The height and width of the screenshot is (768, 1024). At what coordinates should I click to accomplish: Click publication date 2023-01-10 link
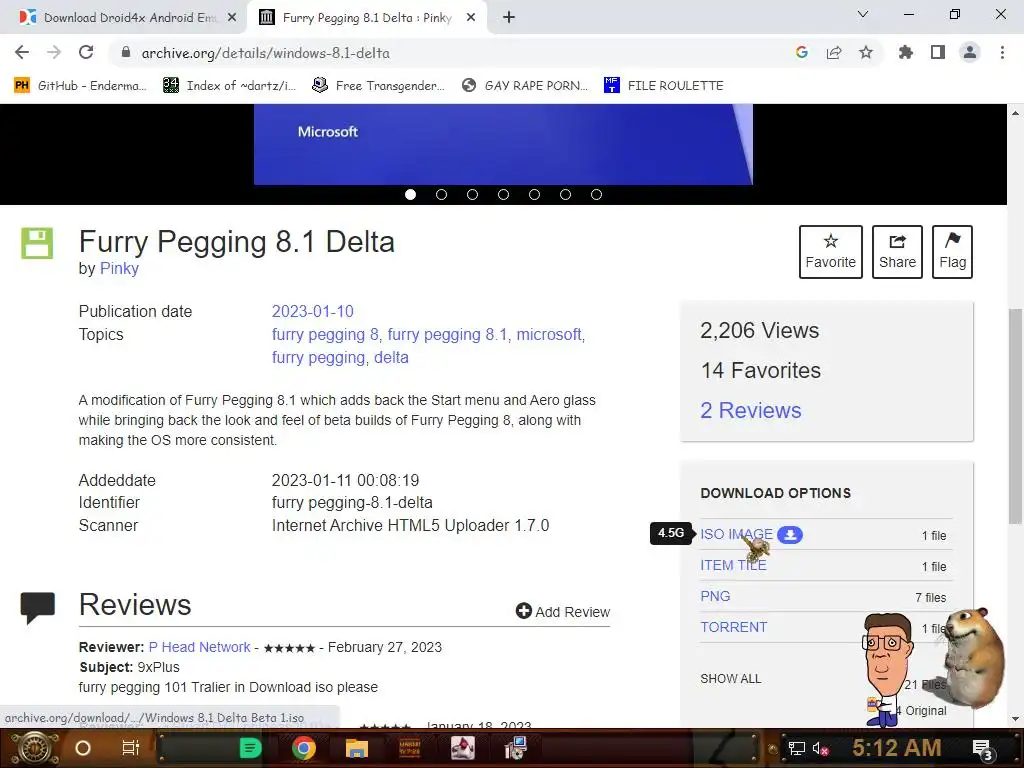point(312,312)
